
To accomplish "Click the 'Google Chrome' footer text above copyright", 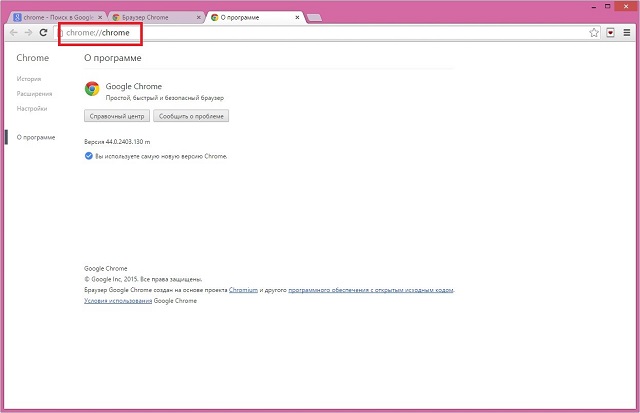I will [106, 269].
